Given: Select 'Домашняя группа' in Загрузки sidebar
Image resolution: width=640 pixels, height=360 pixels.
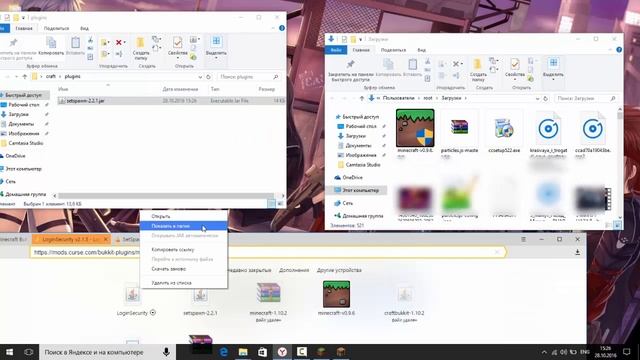Looking at the screenshot, I should pos(362,216).
